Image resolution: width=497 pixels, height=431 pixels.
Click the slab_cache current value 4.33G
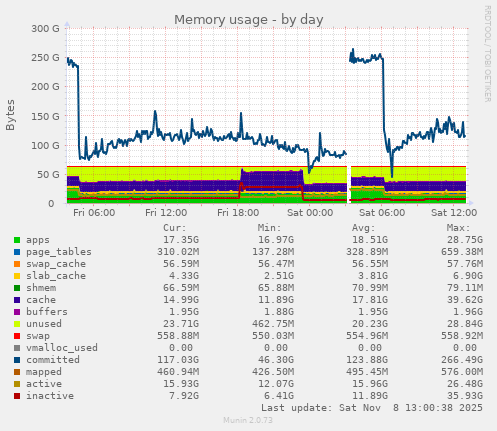[184, 276]
